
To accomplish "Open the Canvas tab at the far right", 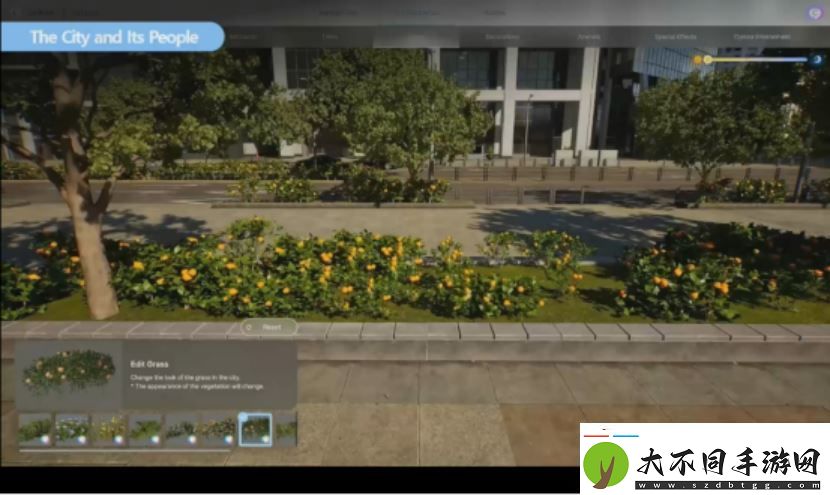I will tap(762, 37).
